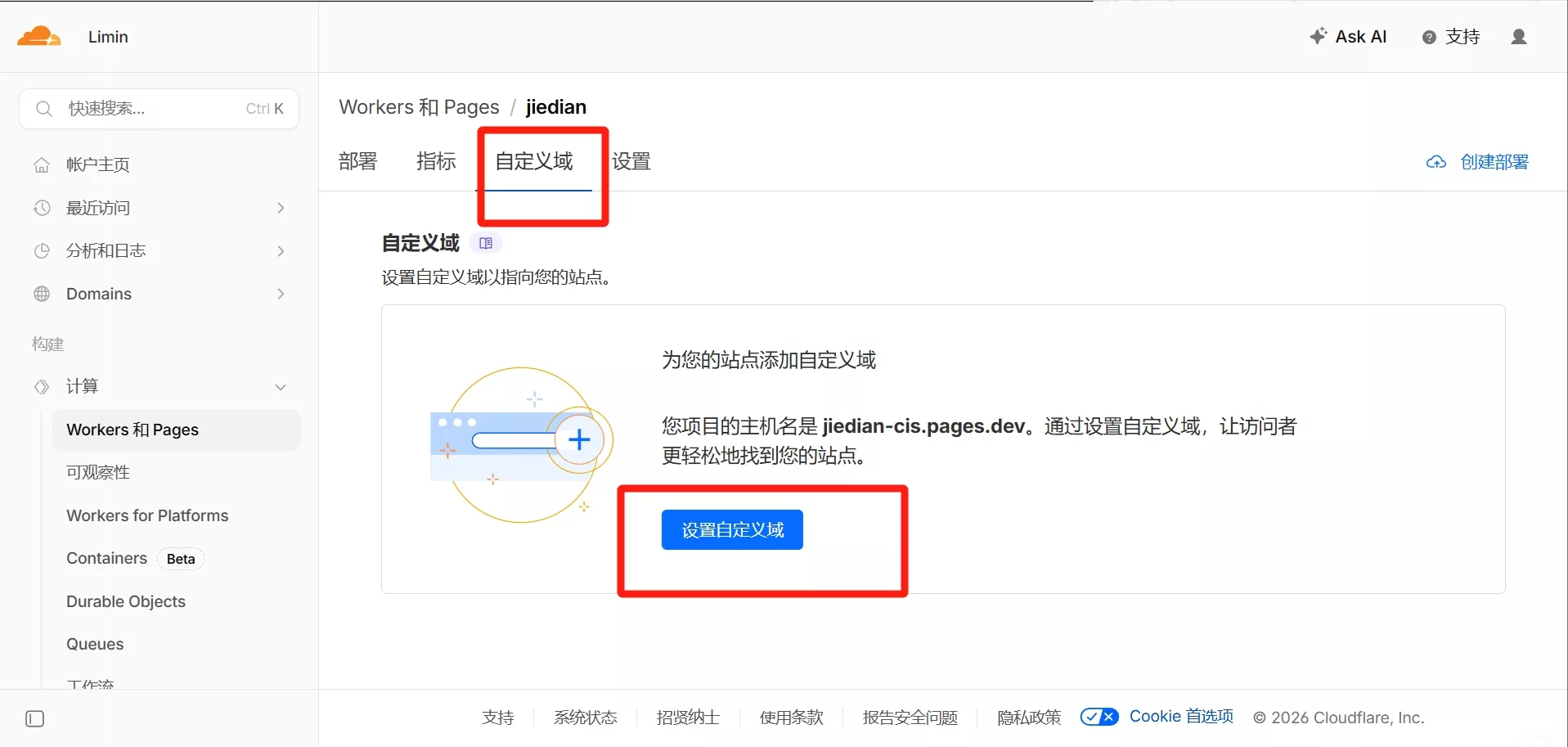Expand the Domains chevron

coord(281,294)
